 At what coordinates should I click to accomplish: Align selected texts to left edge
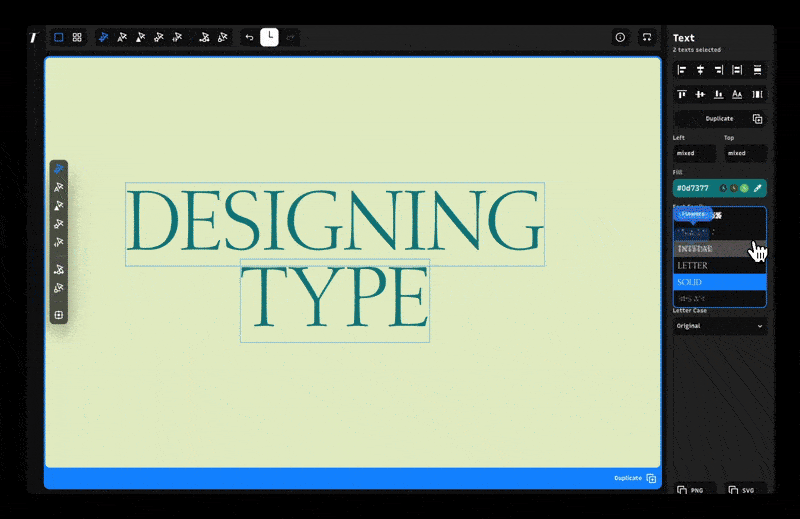point(682,70)
